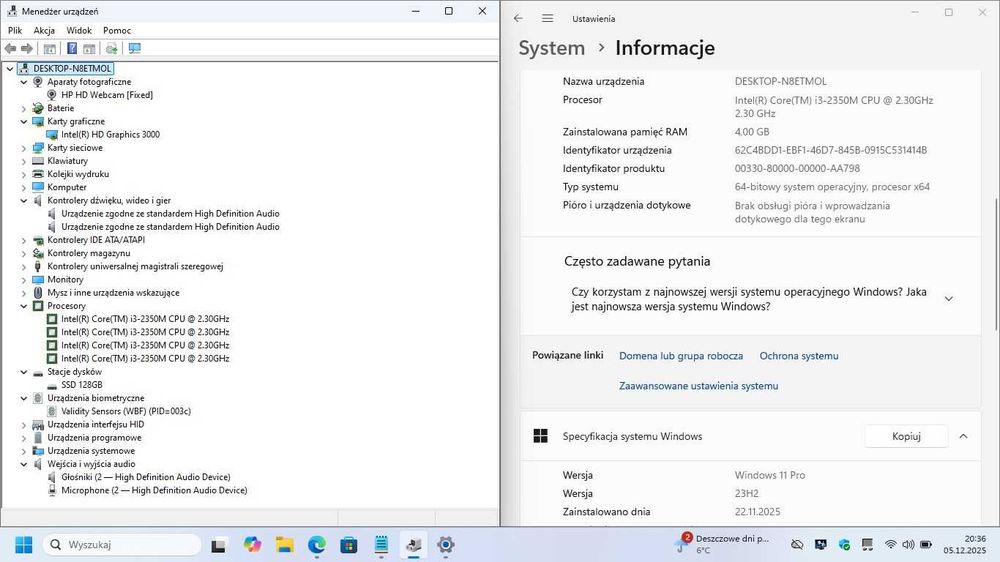This screenshot has height=562, width=1000.
Task: Click System breadcrumb in Settings
Action: point(552,48)
